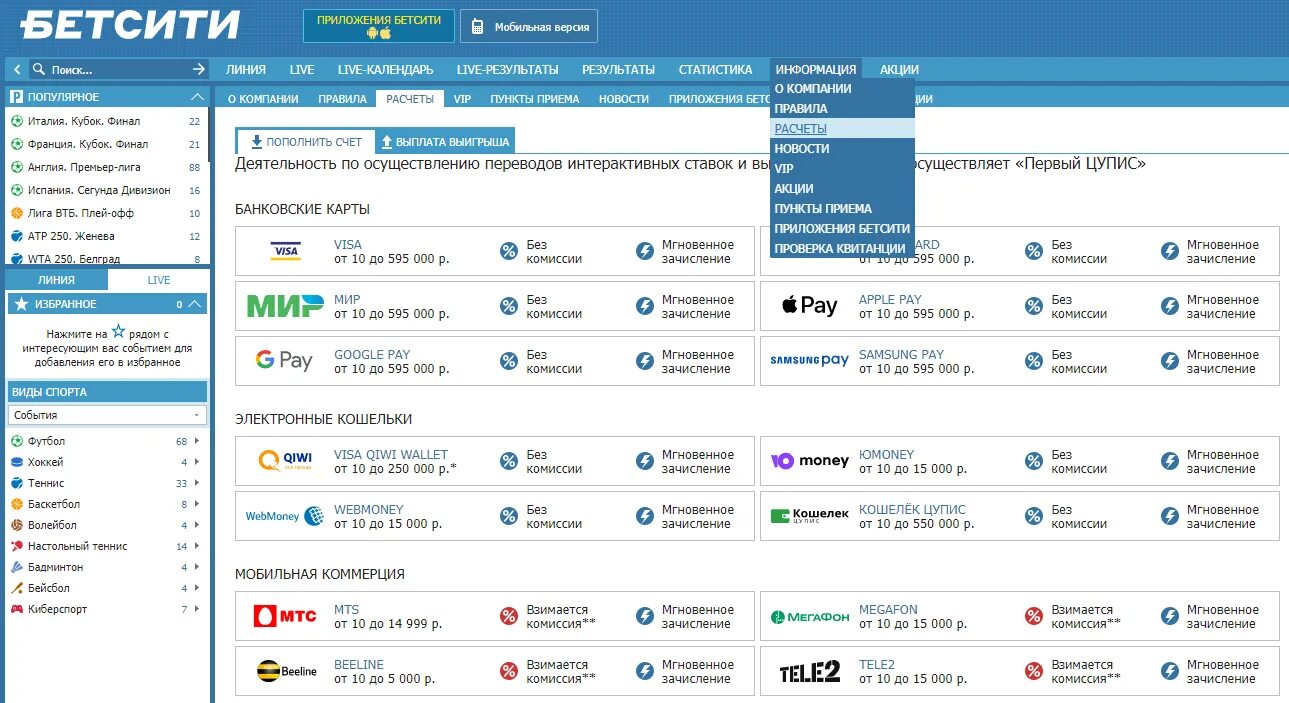The width and height of the screenshot is (1289, 703).
Task: Click the Бадминтон sport row
Action: [106, 567]
